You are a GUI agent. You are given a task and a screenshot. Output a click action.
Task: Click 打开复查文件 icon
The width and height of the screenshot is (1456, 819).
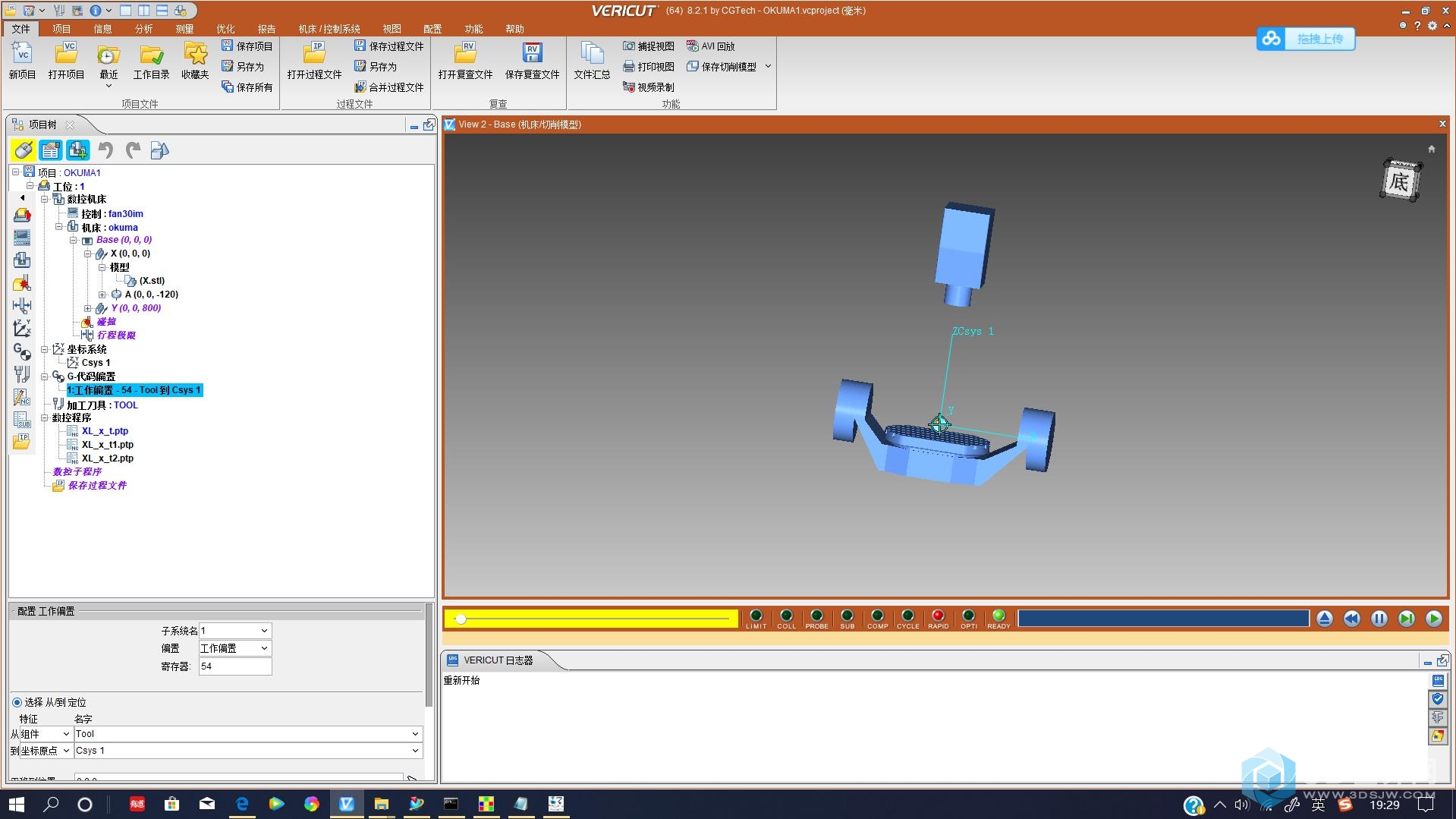465,61
